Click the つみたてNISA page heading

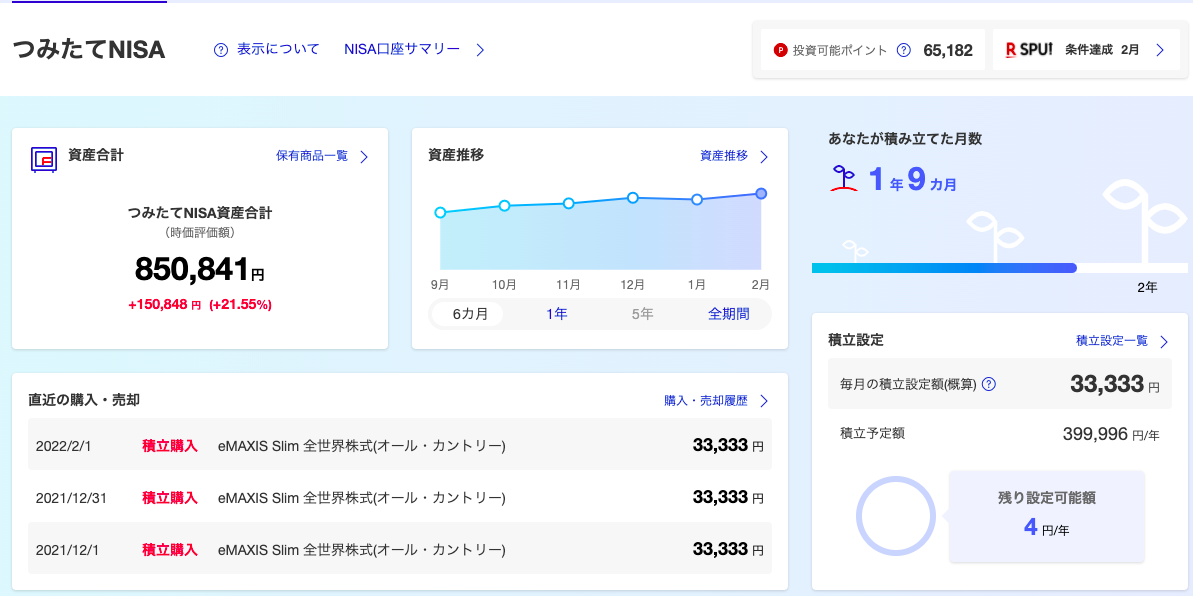tap(89, 49)
